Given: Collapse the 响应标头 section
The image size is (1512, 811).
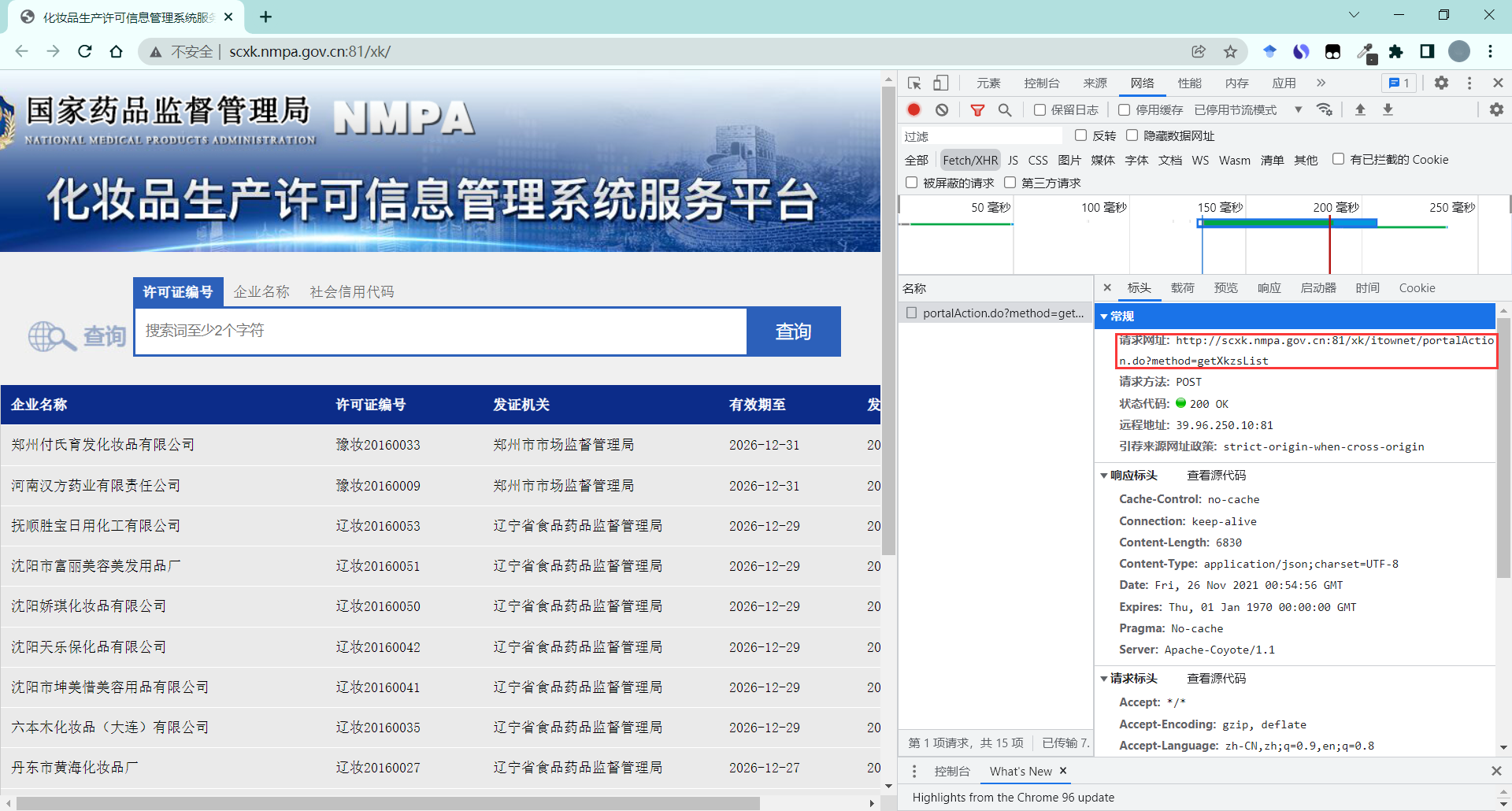Looking at the screenshot, I should [x=1104, y=476].
